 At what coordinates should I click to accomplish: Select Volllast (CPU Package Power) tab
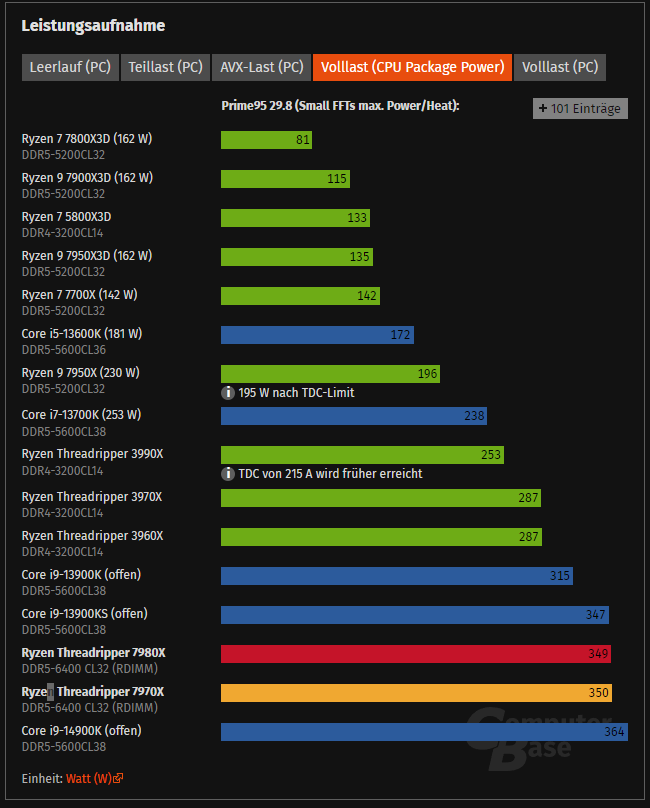coord(412,68)
